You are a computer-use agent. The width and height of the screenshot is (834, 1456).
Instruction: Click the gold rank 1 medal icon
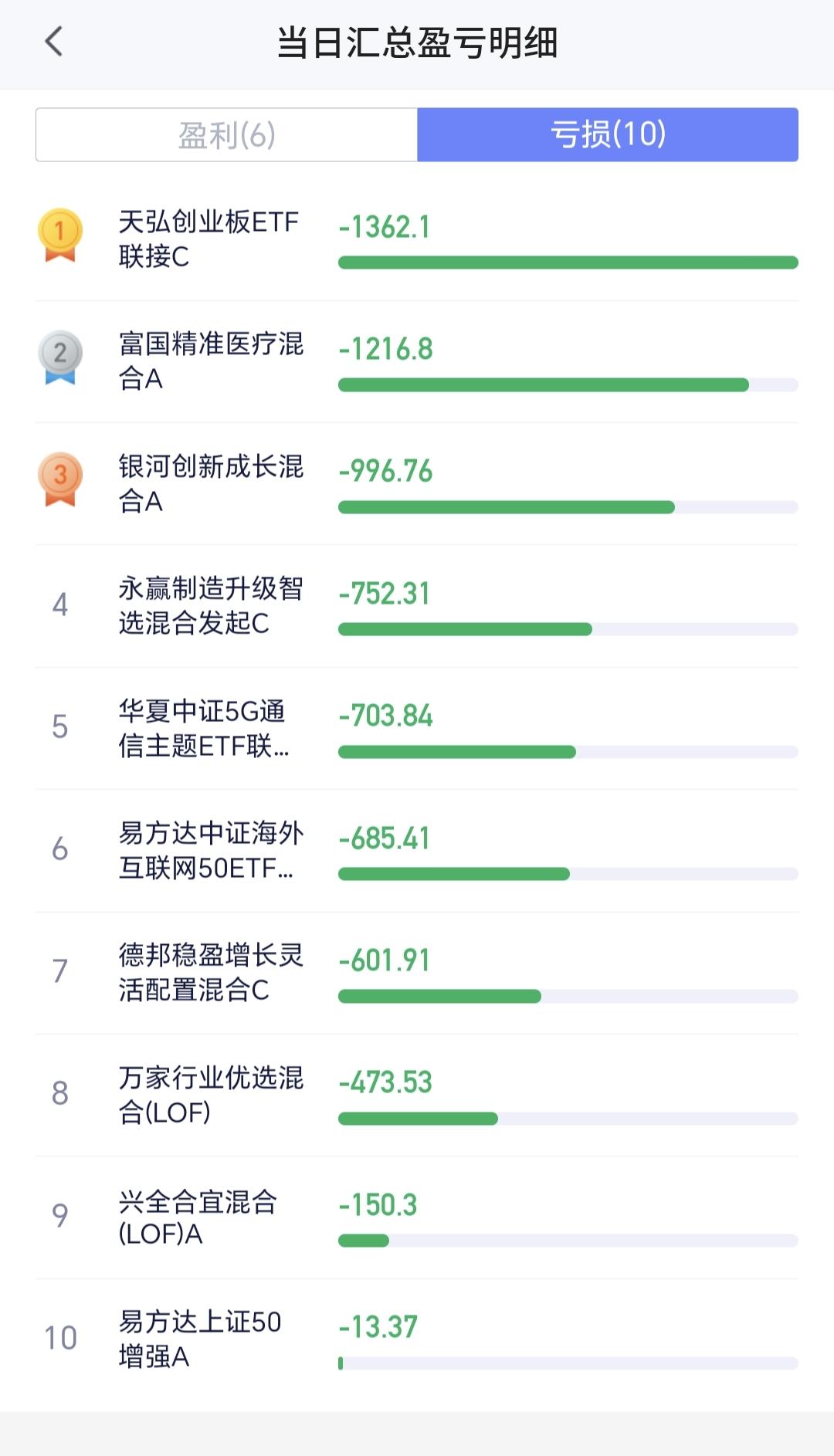(60, 235)
